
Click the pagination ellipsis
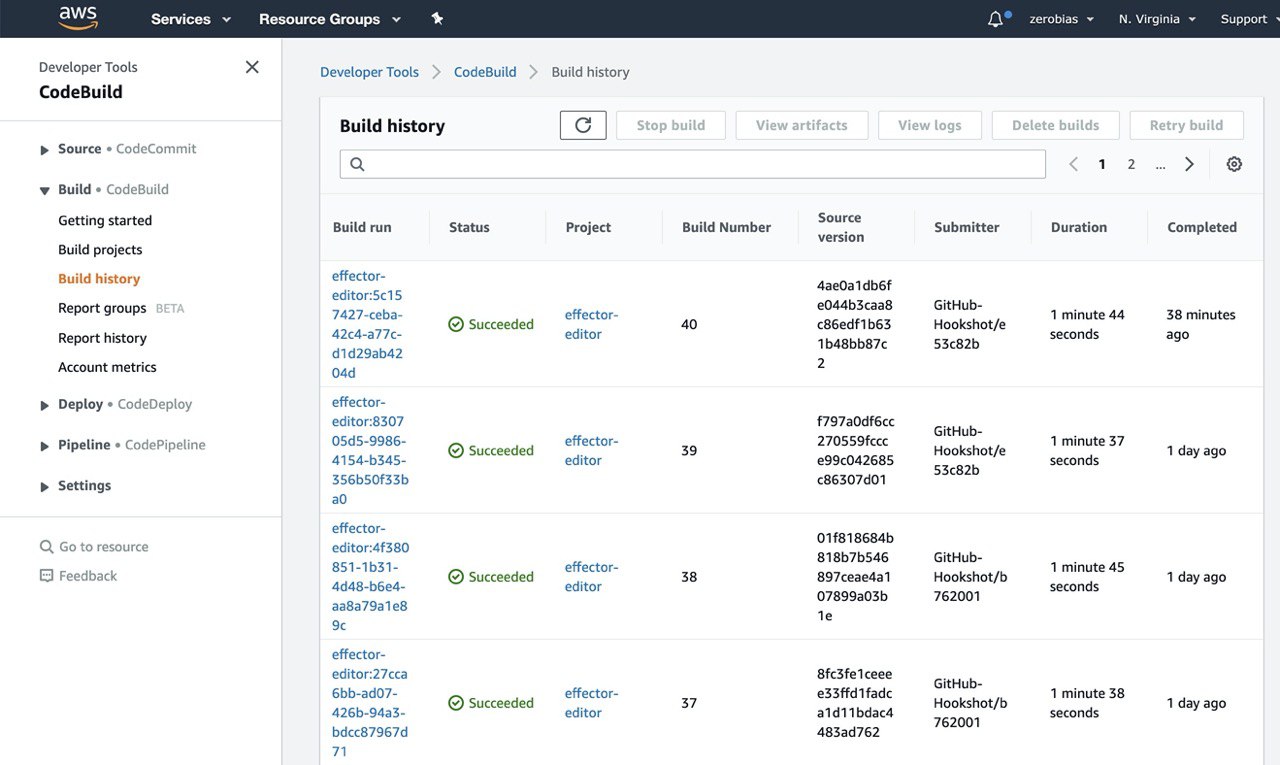[x=1160, y=164]
